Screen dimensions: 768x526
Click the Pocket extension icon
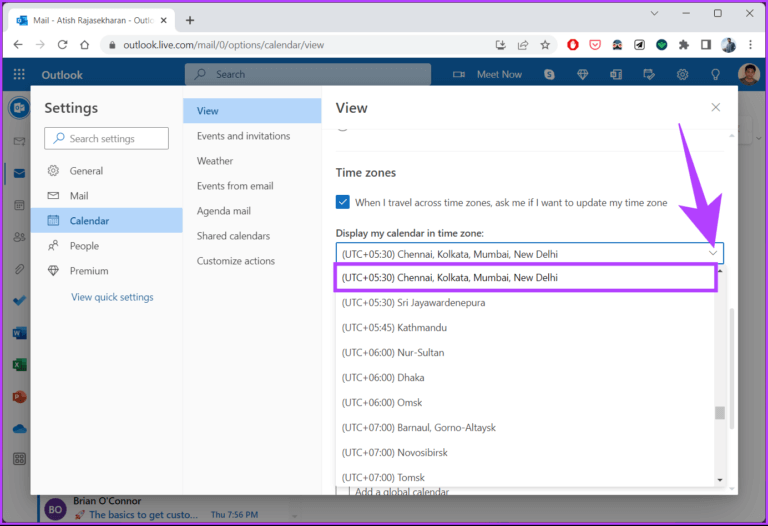pyautogui.click(x=595, y=45)
